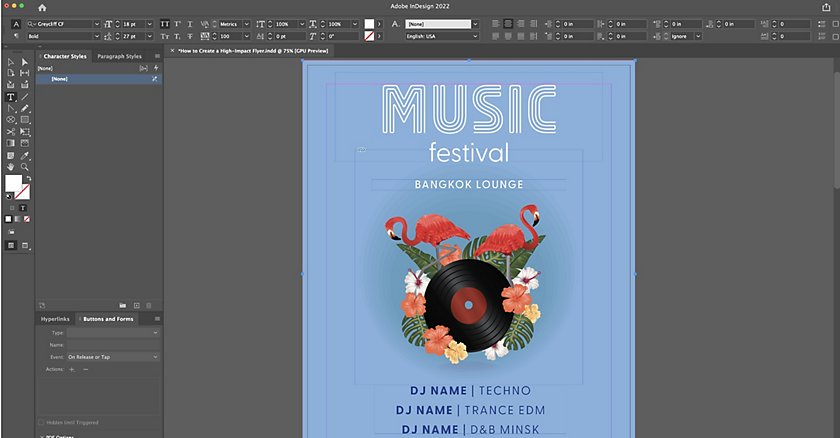Image resolution: width=840 pixels, height=438 pixels.
Task: Align text center in control panel
Action: click(x=508, y=24)
